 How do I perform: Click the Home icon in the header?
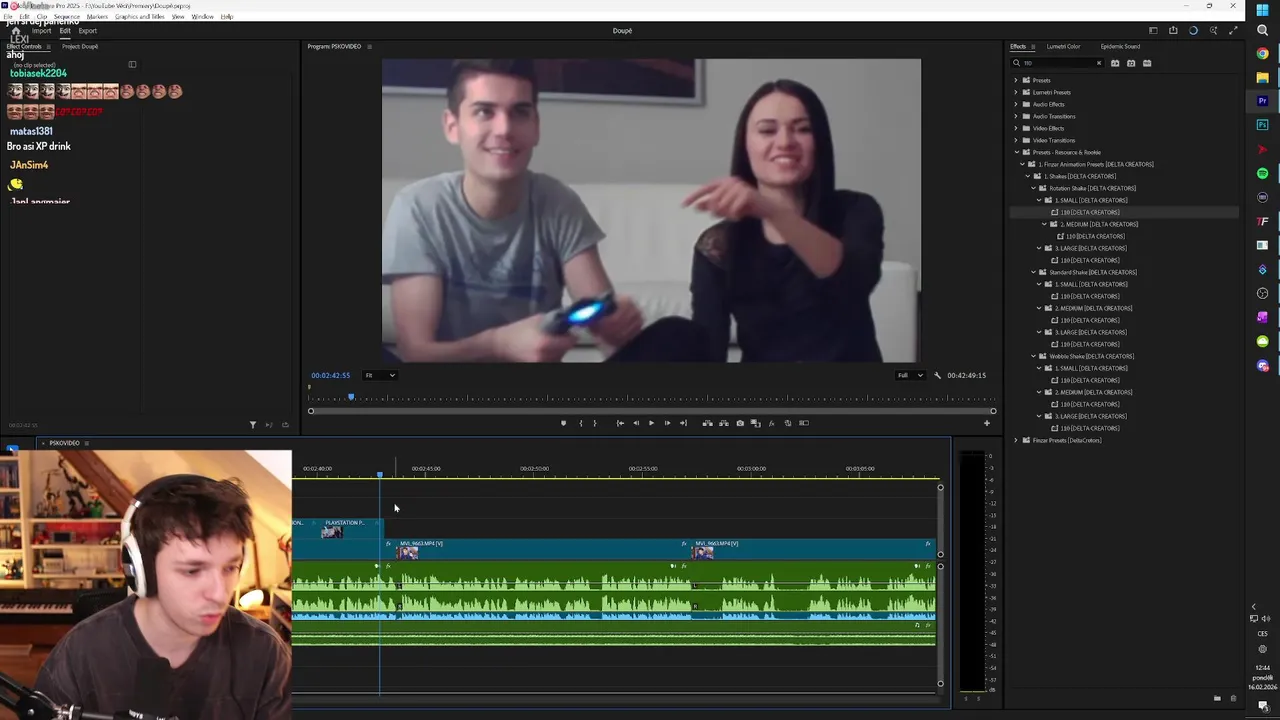point(16,31)
